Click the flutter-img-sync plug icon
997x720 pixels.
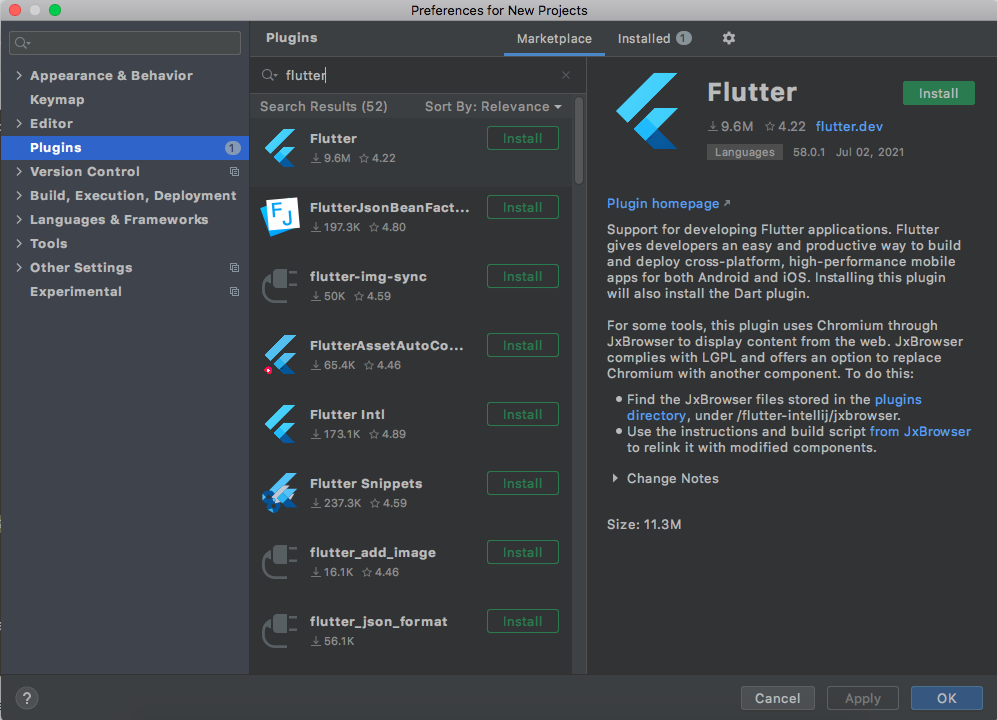point(280,286)
